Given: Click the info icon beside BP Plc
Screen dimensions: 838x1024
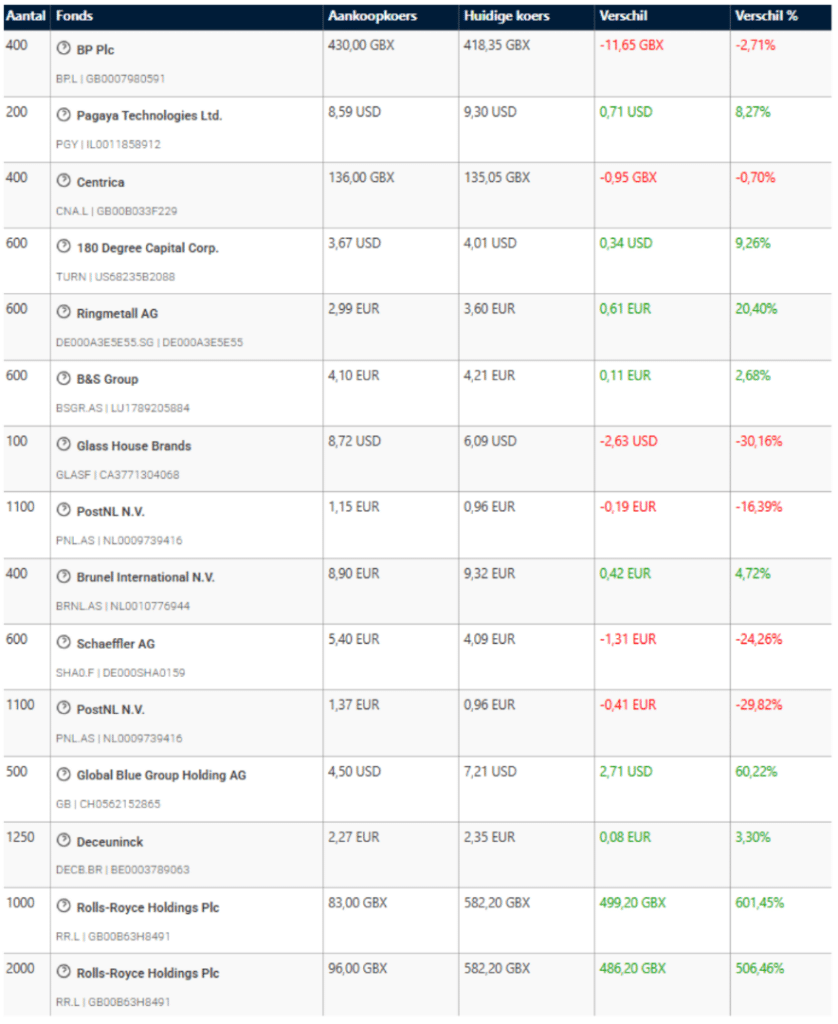Looking at the screenshot, I should tap(64, 49).
